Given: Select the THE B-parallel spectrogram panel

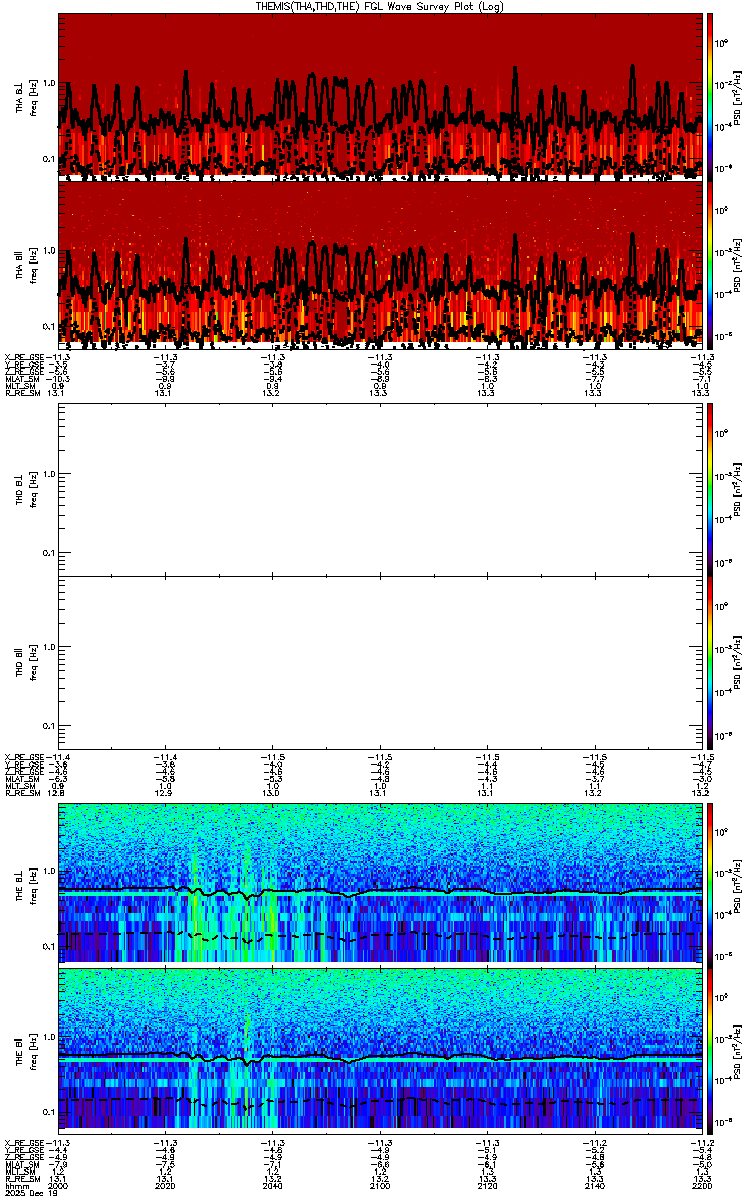Looking at the screenshot, I should tap(381, 1049).
